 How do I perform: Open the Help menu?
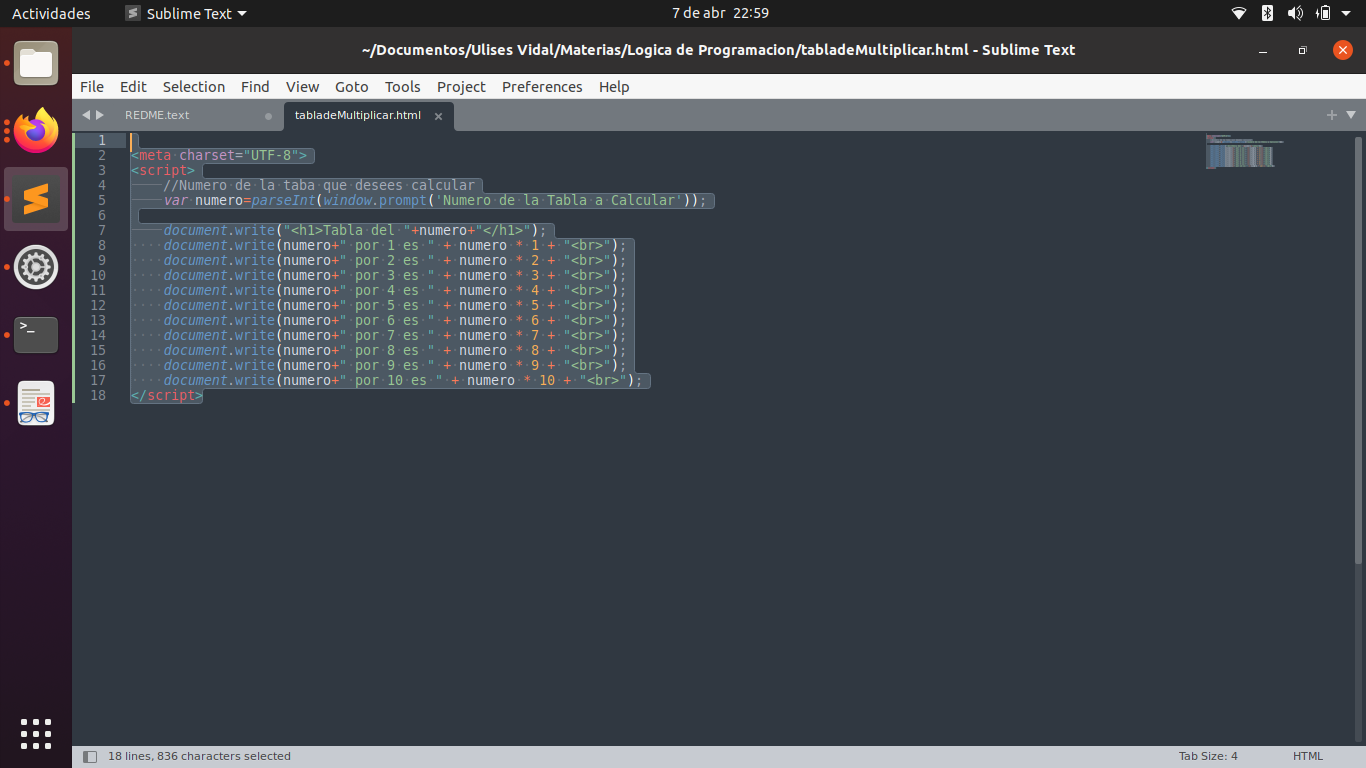click(614, 87)
